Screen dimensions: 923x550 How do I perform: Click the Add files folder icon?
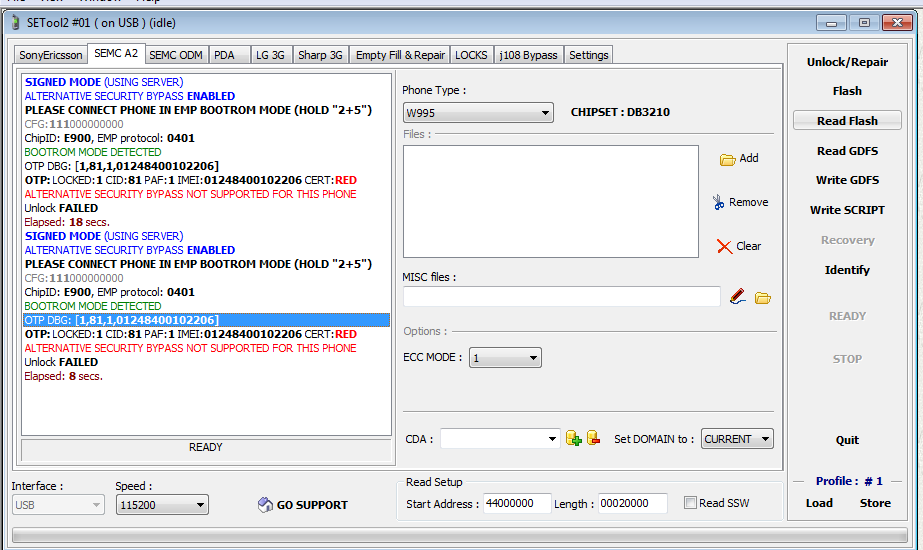(728, 160)
